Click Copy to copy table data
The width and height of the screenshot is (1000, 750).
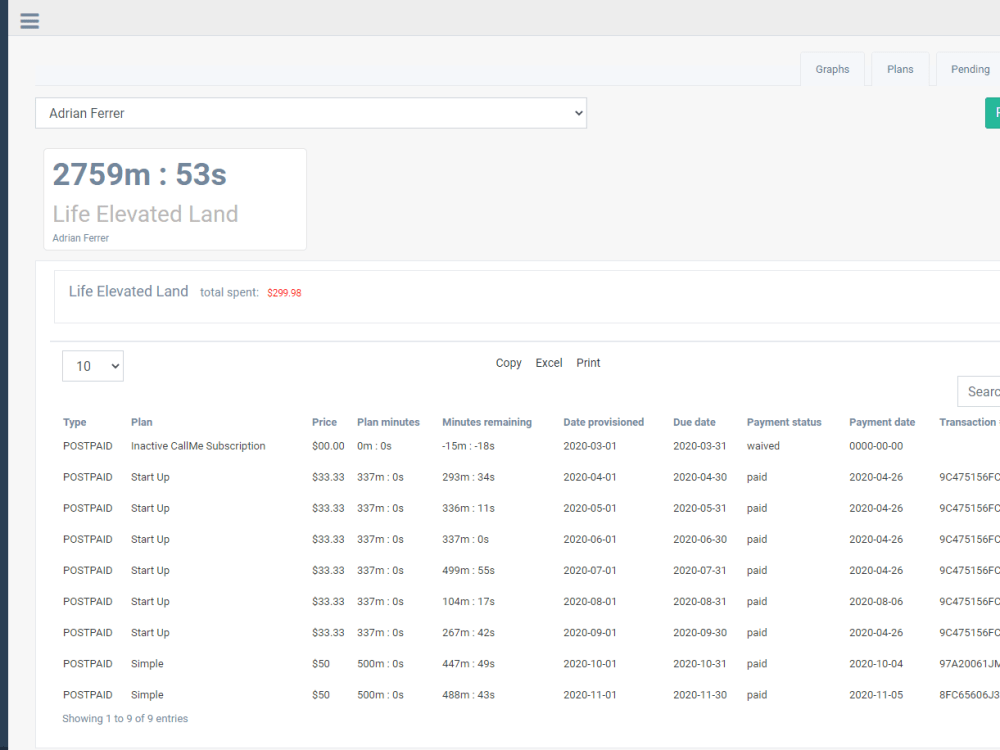tap(508, 363)
